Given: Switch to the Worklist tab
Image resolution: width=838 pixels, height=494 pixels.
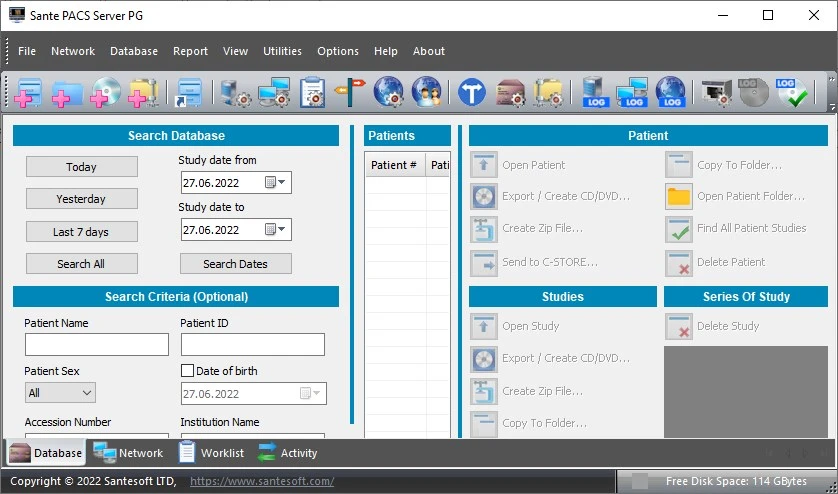Looking at the screenshot, I should 211,453.
